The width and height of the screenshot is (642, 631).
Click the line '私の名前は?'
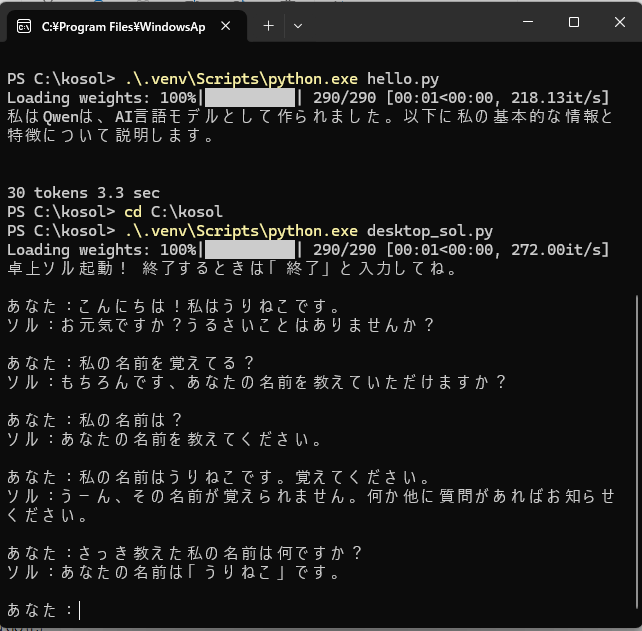(130, 420)
